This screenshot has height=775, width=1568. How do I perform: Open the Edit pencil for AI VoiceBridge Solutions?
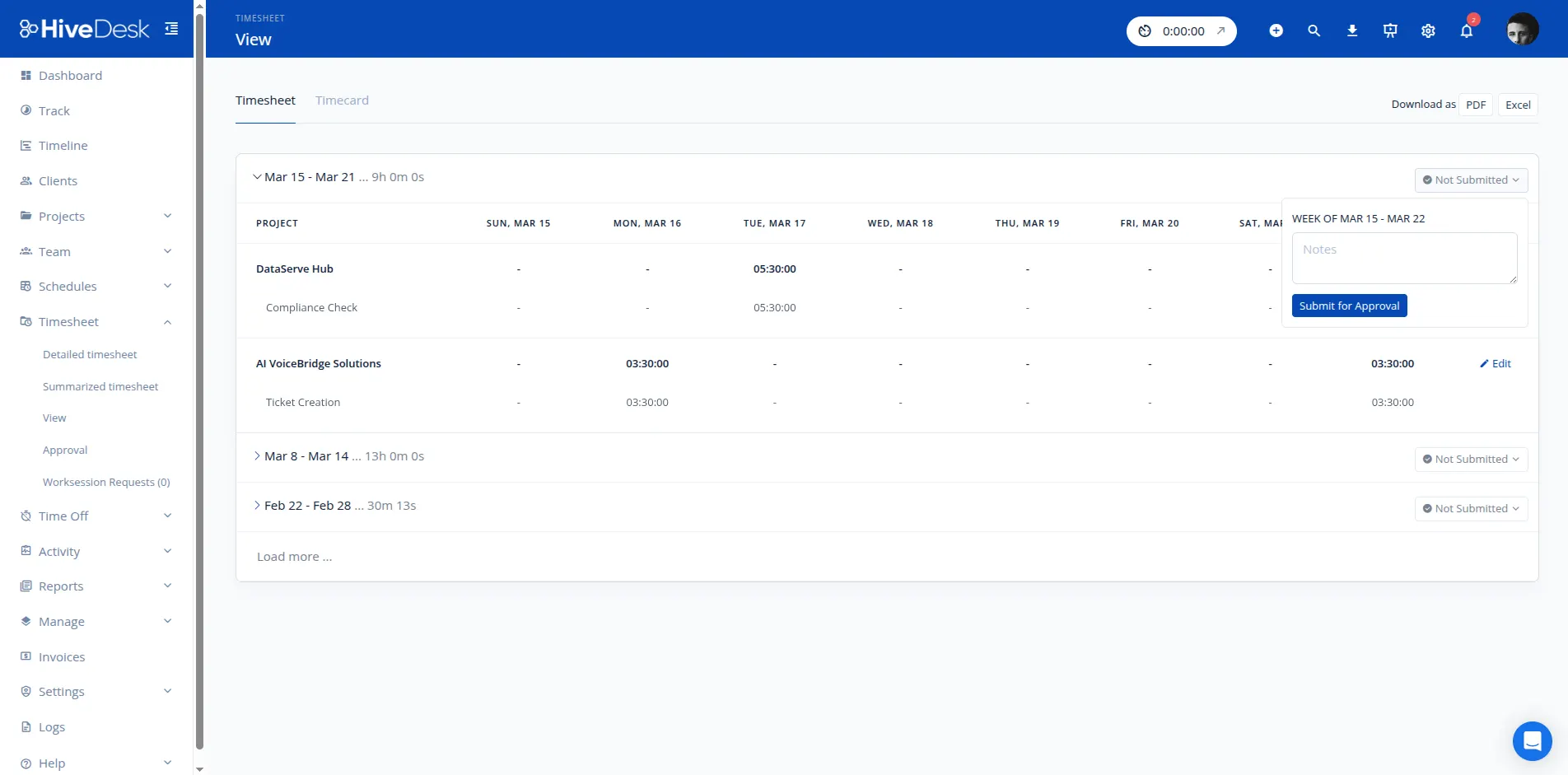(x=1495, y=363)
